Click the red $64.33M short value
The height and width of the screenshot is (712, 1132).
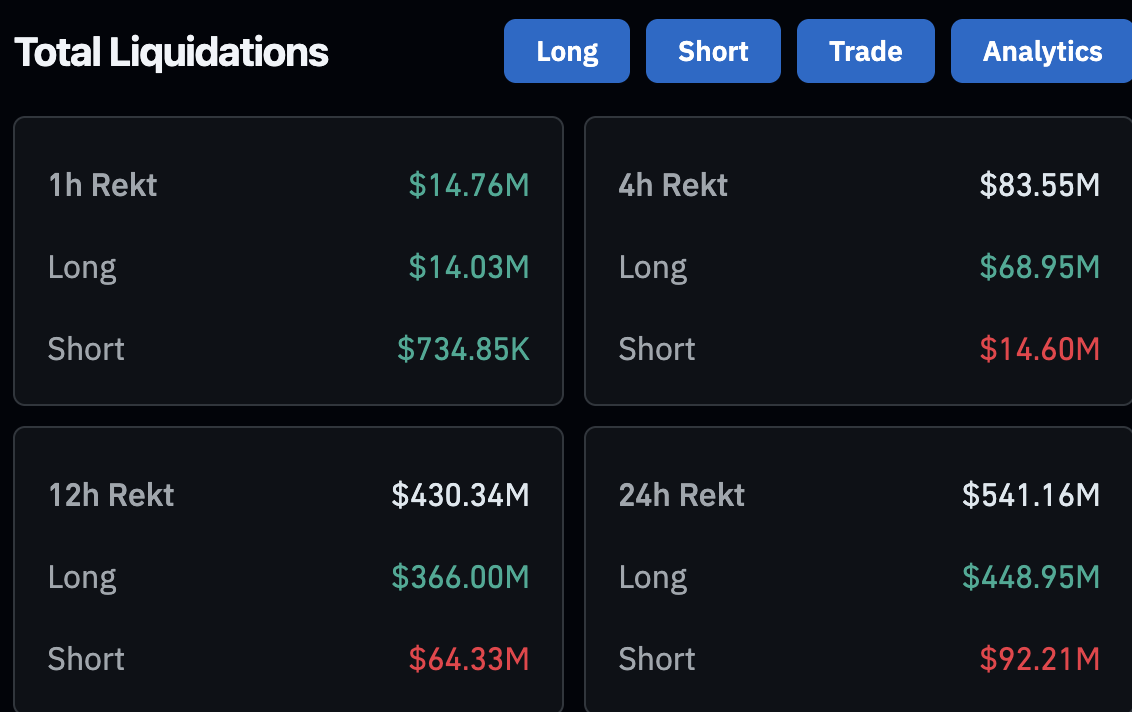(x=469, y=659)
